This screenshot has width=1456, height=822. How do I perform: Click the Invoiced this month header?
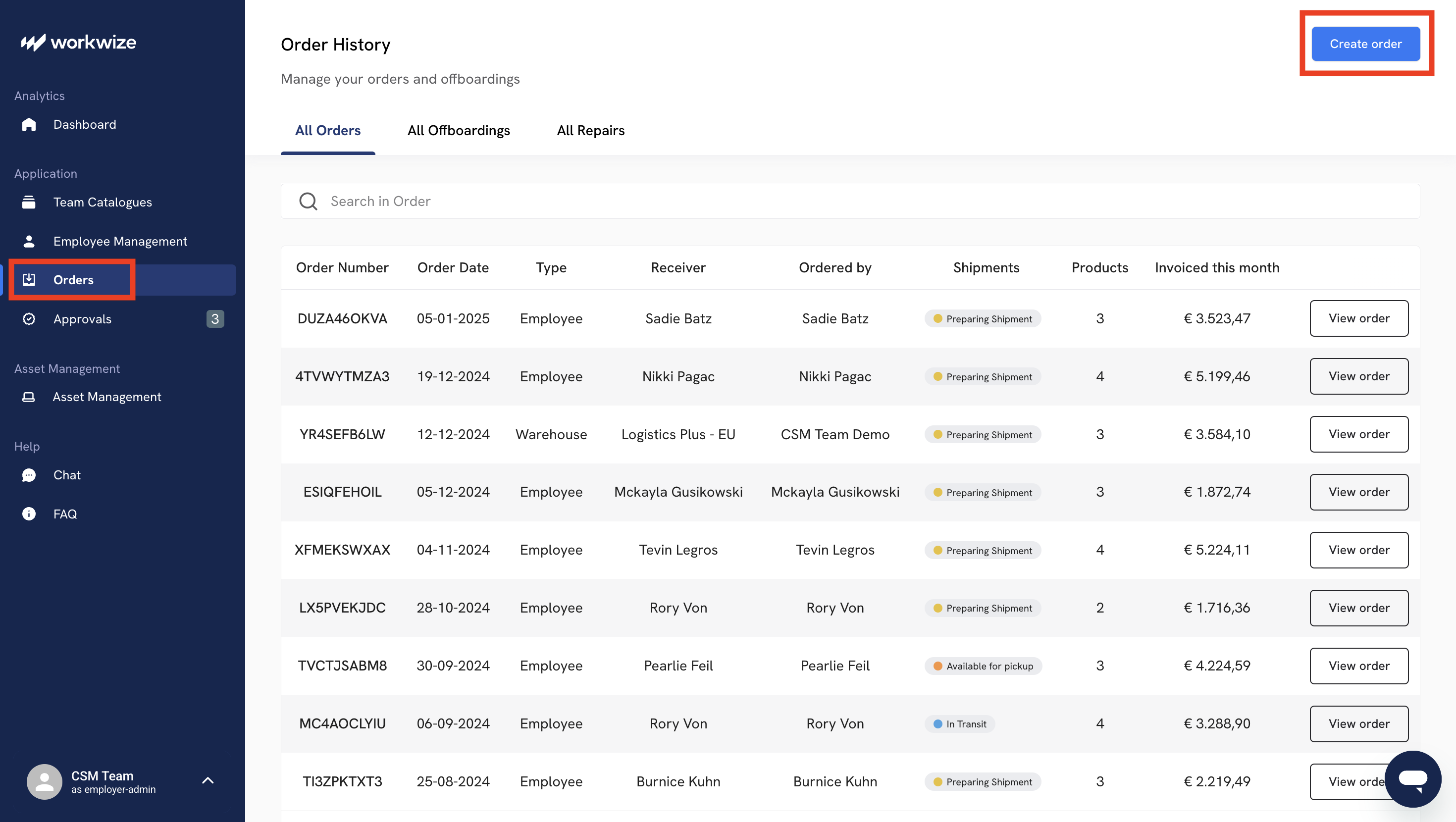(1217, 267)
